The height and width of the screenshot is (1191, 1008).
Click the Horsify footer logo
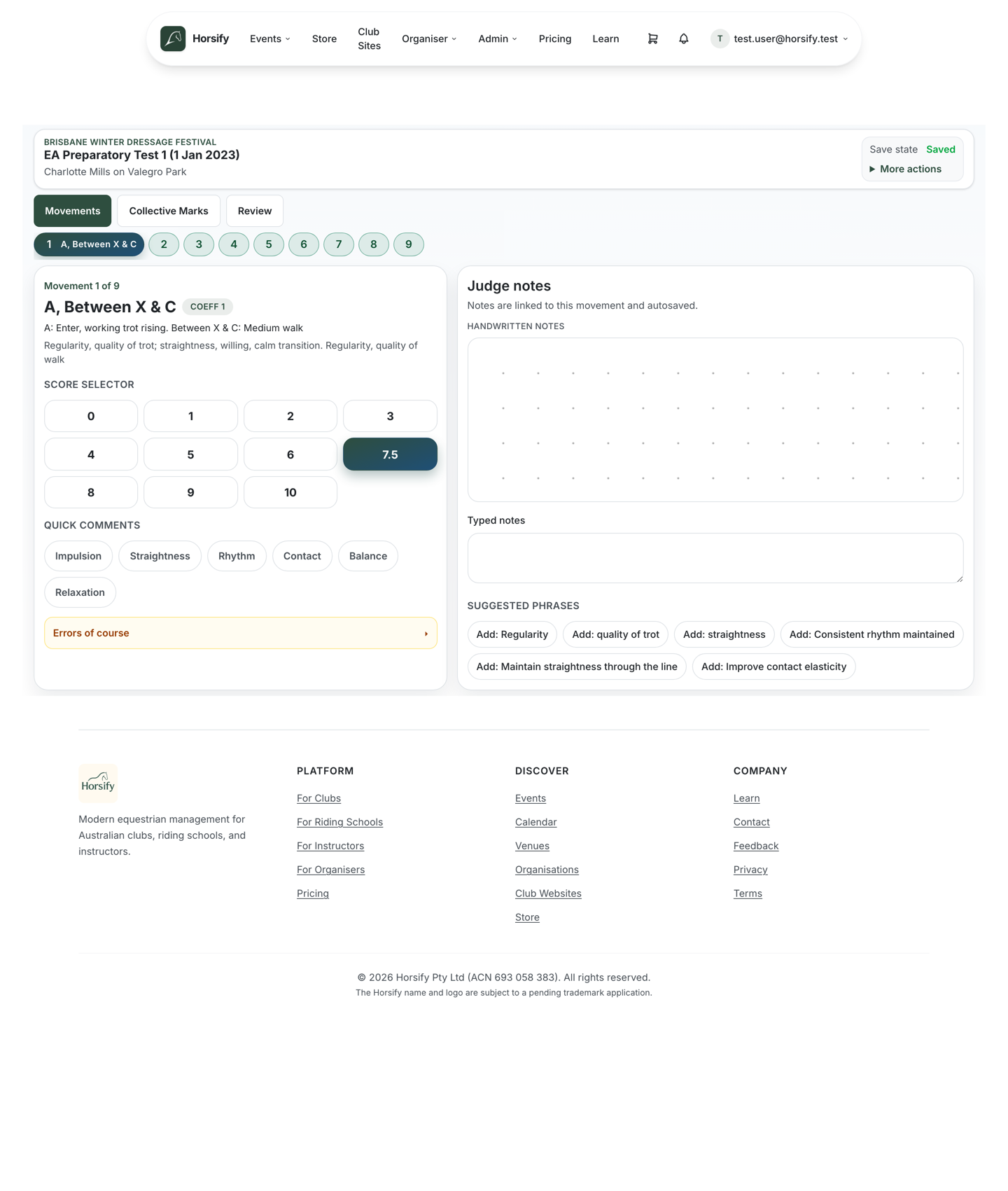(98, 783)
